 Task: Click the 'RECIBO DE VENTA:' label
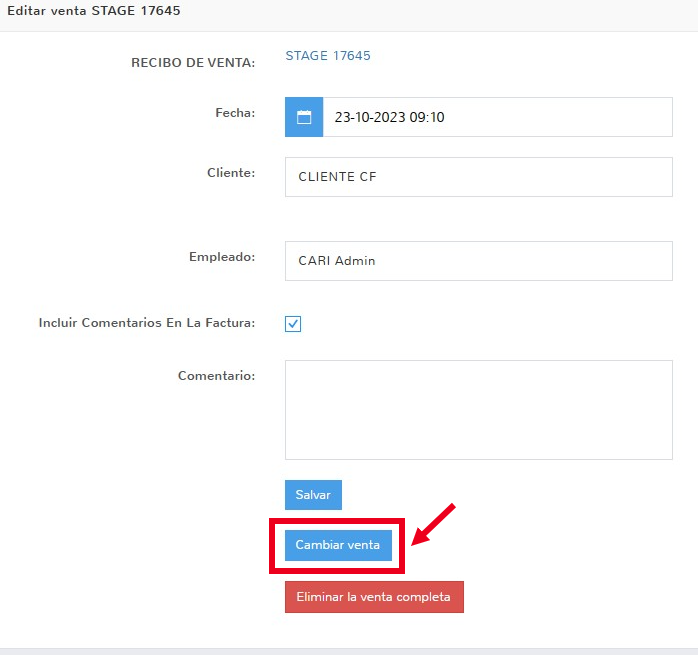pos(193,63)
